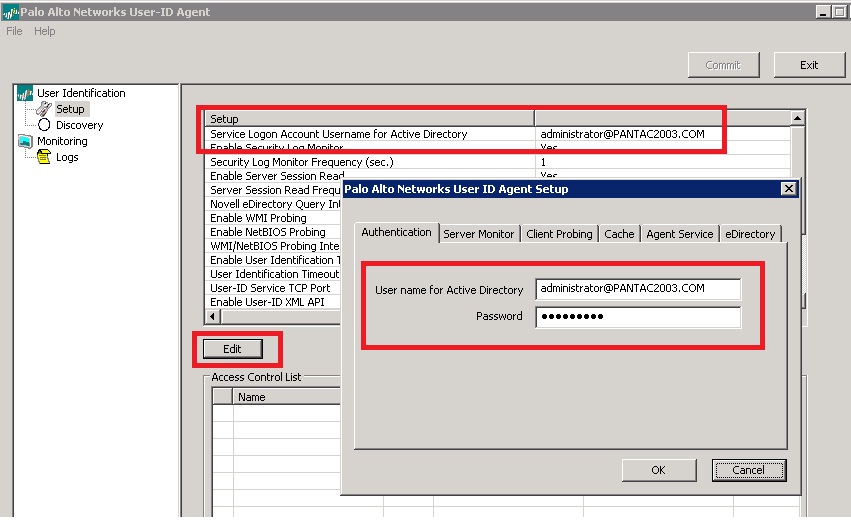Screen dimensions: 851x522
Task: Select the User-ID Service TCP Port row
Action: [274, 288]
